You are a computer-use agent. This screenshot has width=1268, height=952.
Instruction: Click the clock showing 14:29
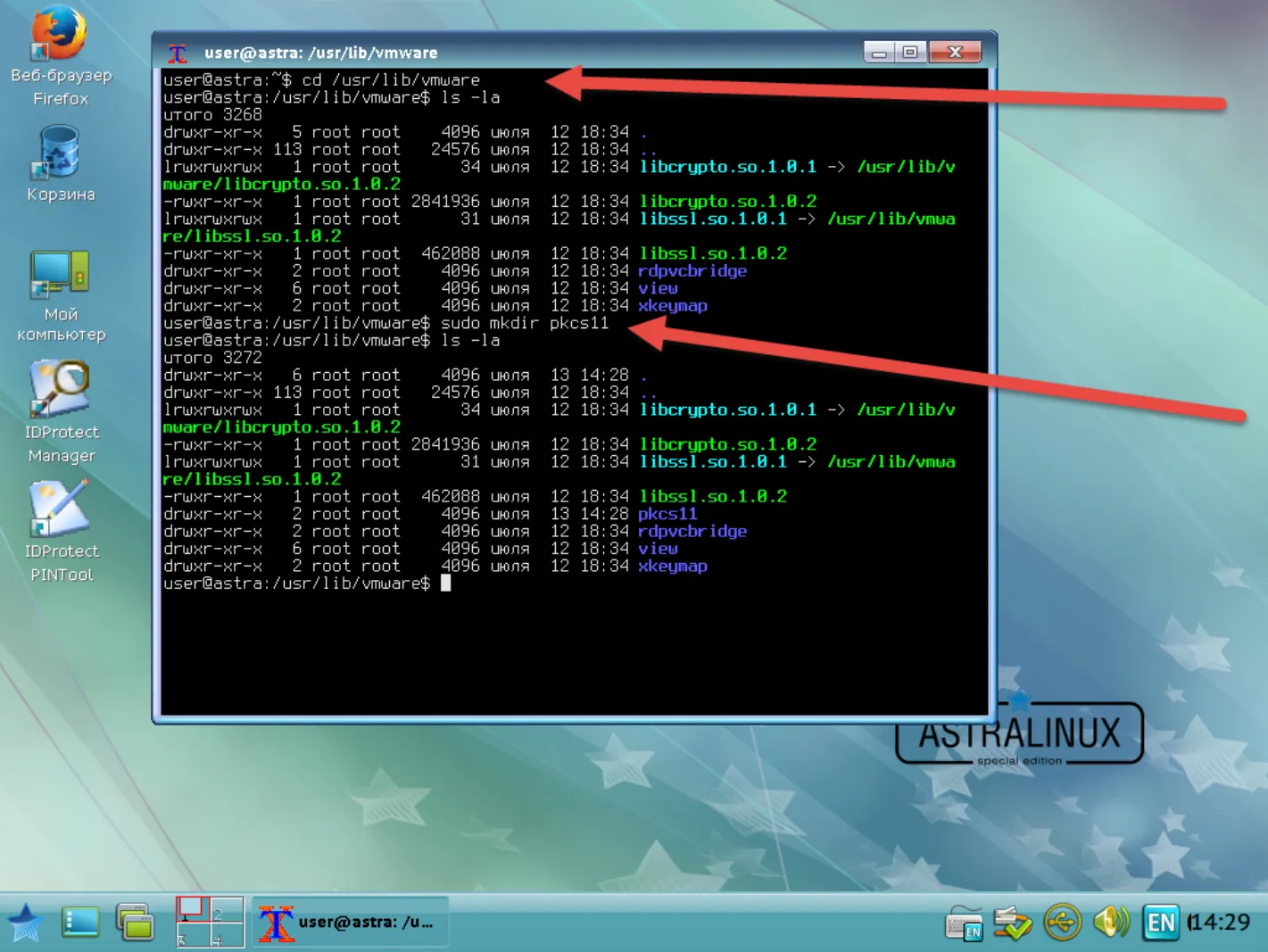coord(1220,922)
